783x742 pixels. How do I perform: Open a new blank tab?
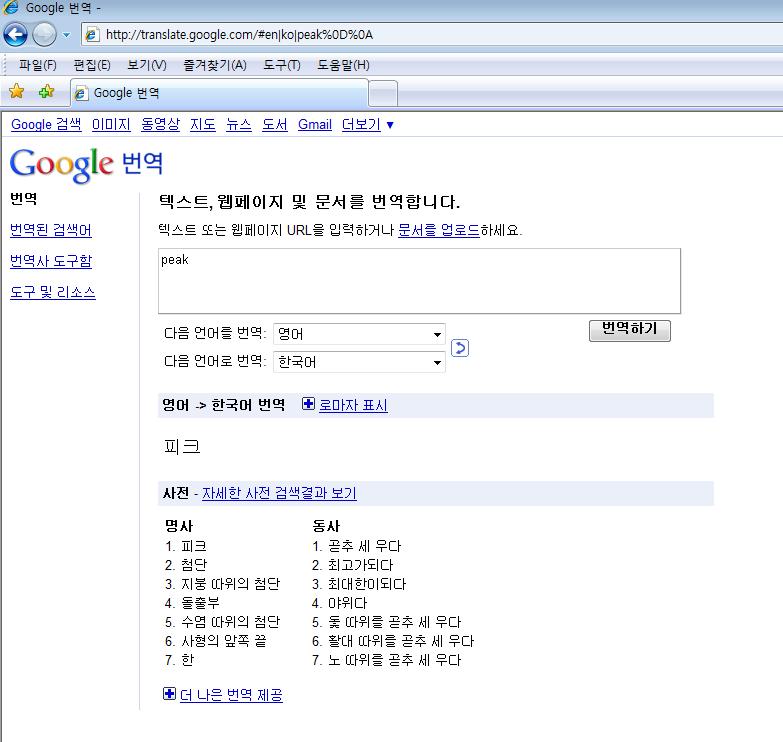tap(383, 93)
